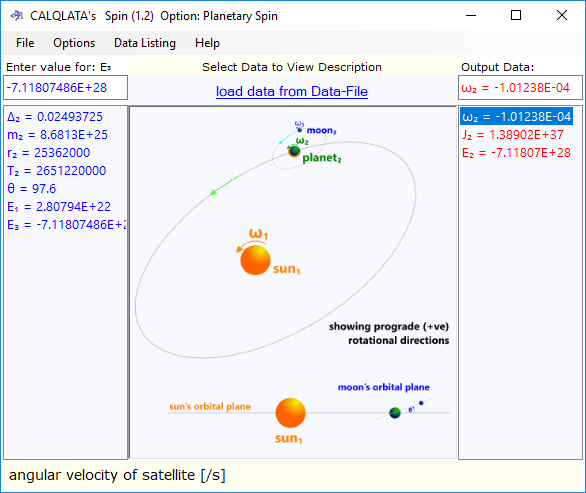Click the sun₁ sphere in orbital plane view
586x493 pixels.
(x=290, y=413)
